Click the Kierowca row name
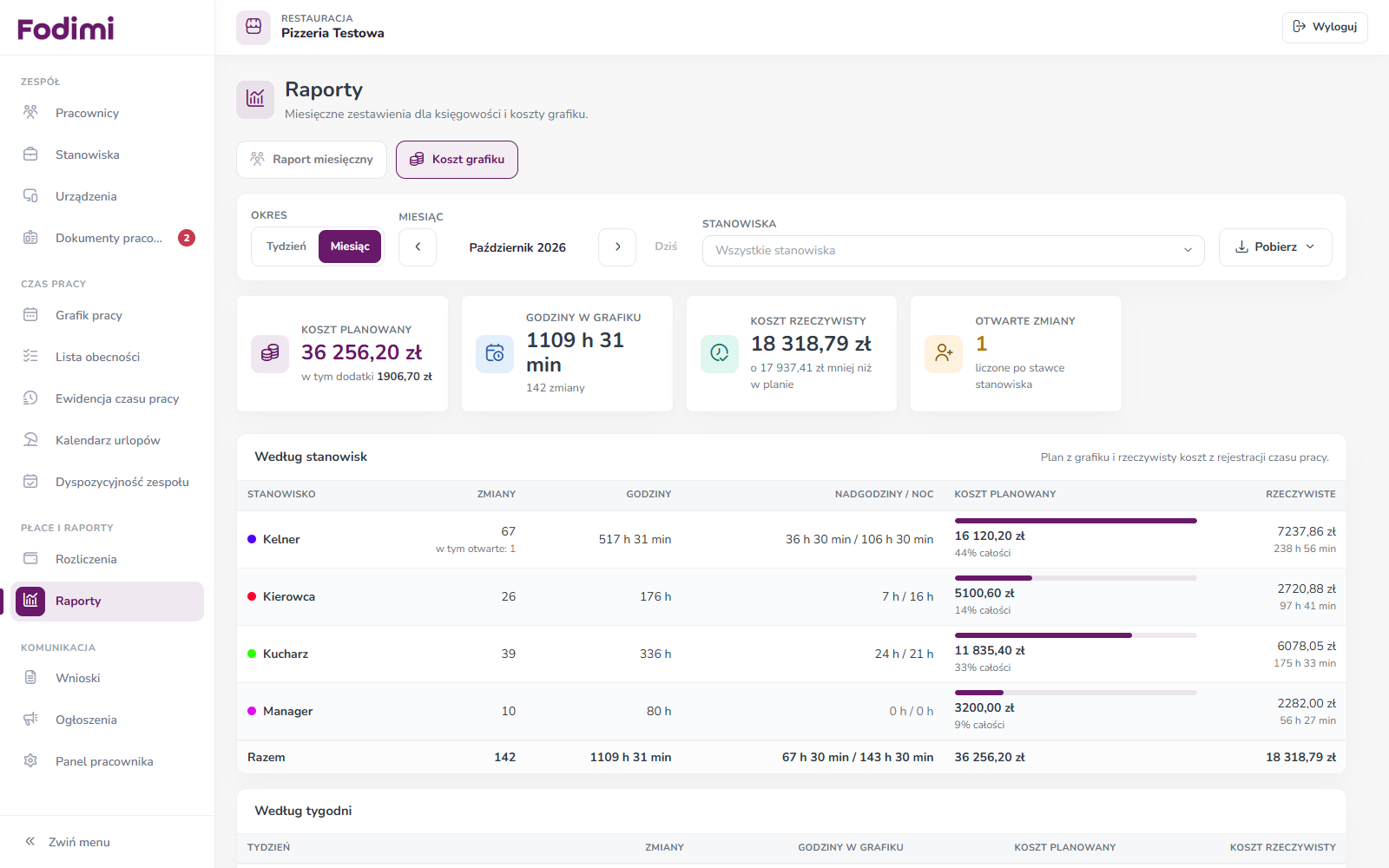The width and height of the screenshot is (1389, 868). 289,596
